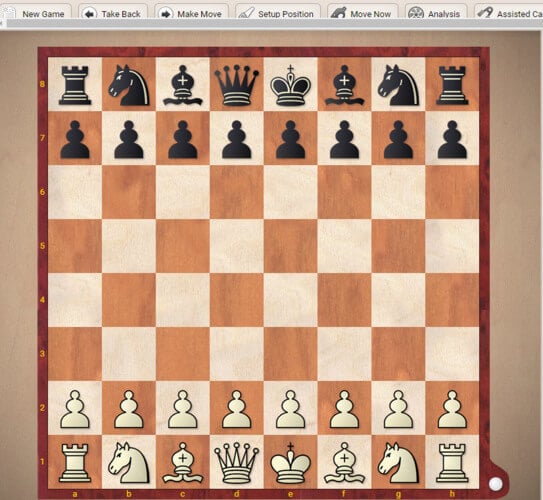
Task: Select the white pawn on d2
Action: (x=237, y=409)
